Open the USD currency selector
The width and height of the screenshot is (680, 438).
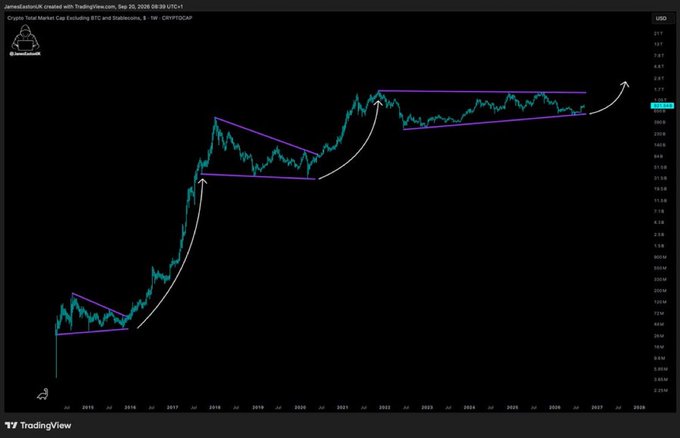click(661, 19)
